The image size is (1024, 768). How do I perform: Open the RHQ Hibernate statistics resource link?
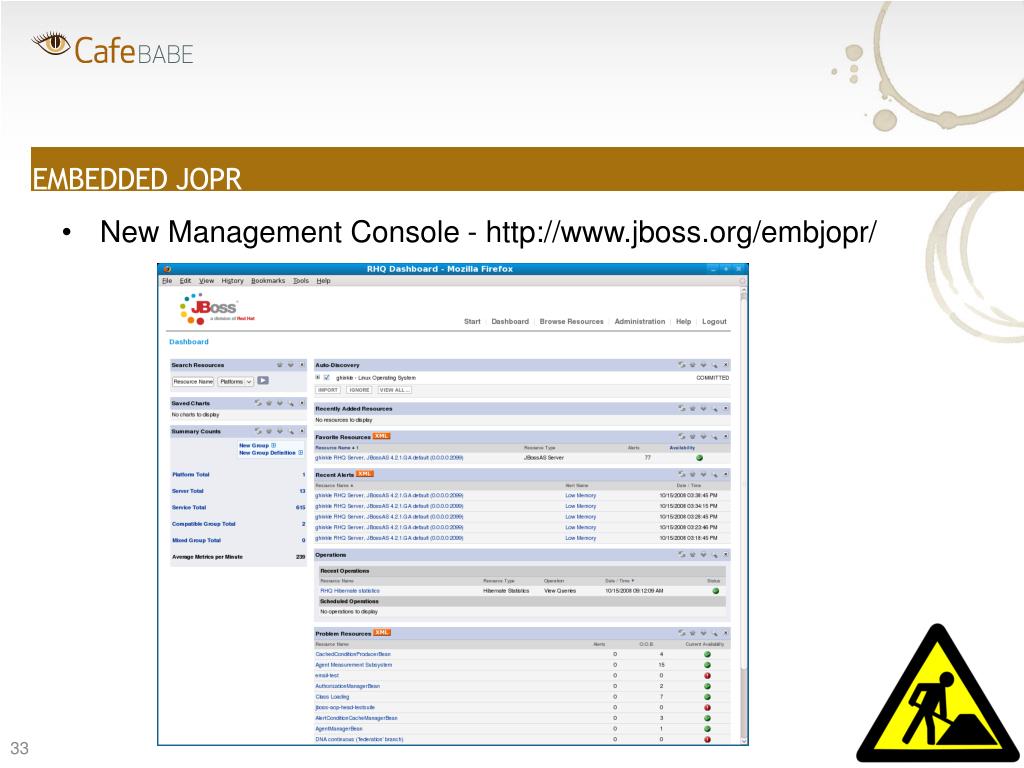[350, 591]
